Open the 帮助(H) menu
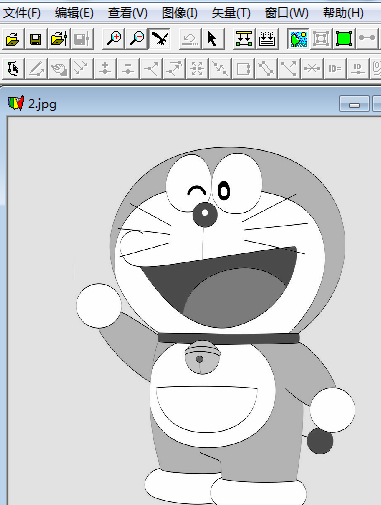The image size is (381, 505). [x=343, y=13]
